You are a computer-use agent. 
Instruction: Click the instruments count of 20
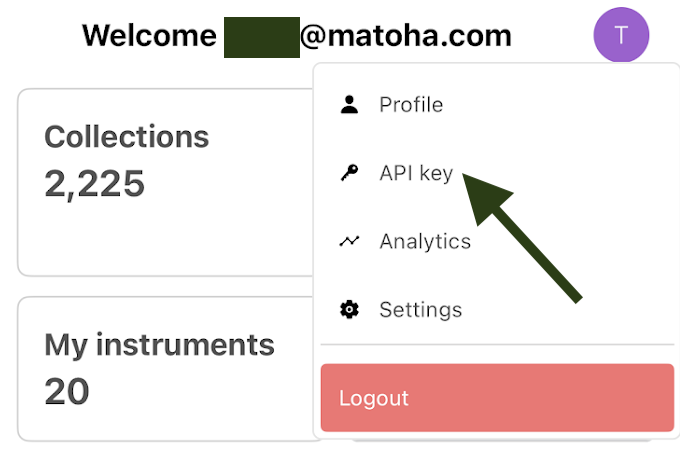(67, 391)
